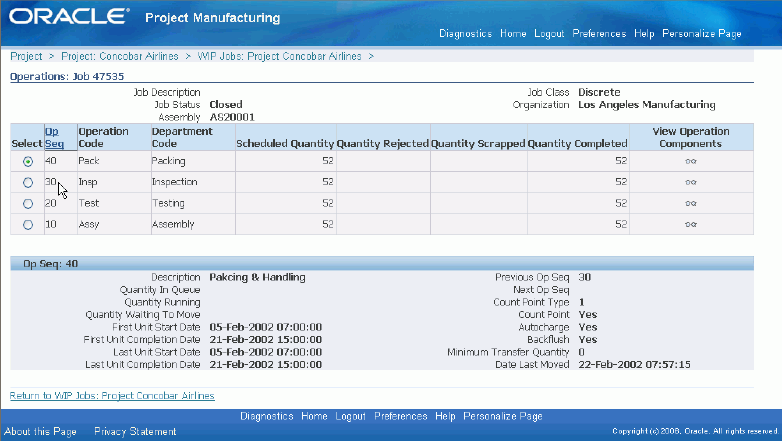Open Help in top header

pyautogui.click(x=644, y=33)
